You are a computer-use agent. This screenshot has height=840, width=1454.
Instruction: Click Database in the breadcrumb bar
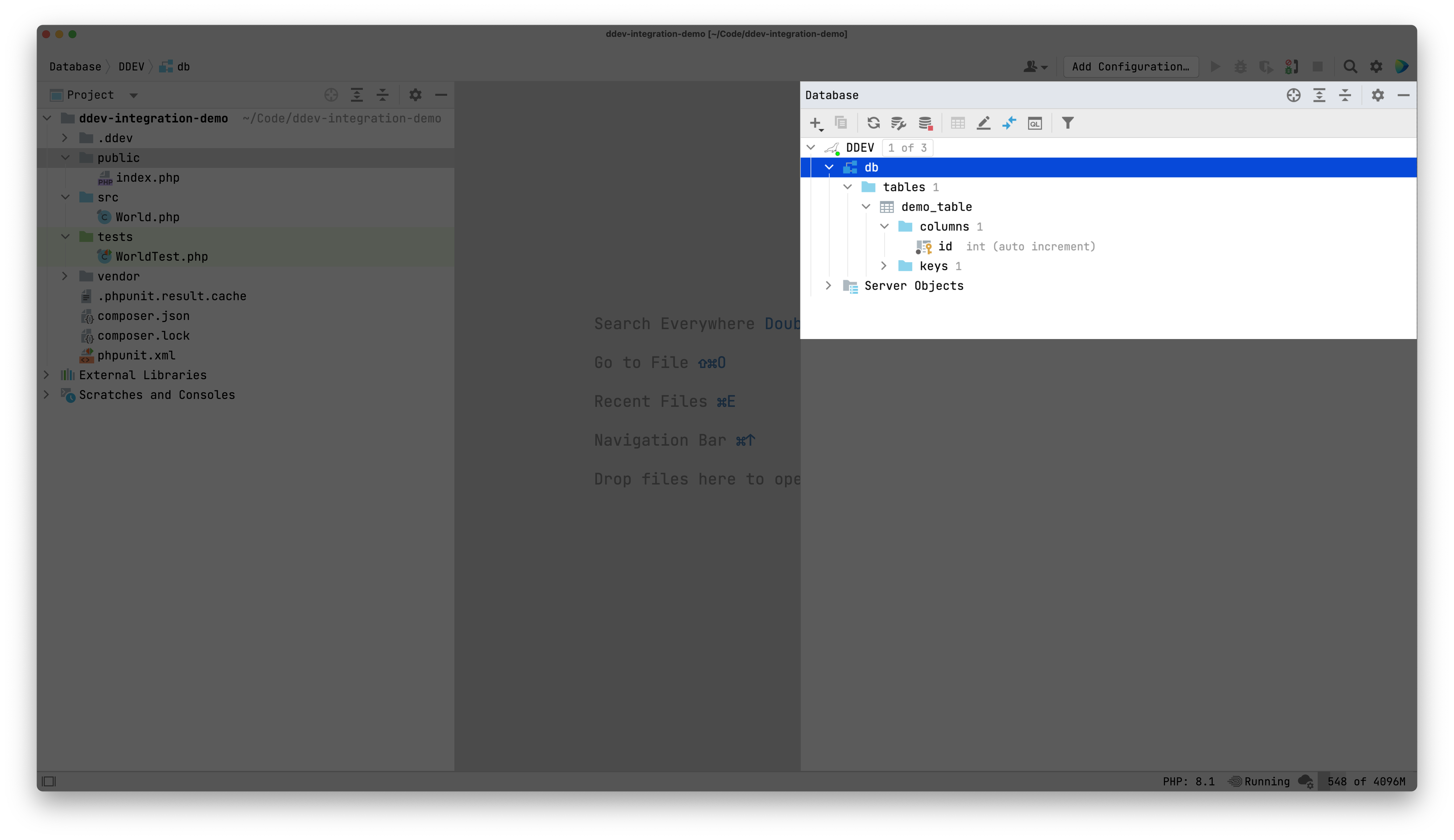point(76,66)
